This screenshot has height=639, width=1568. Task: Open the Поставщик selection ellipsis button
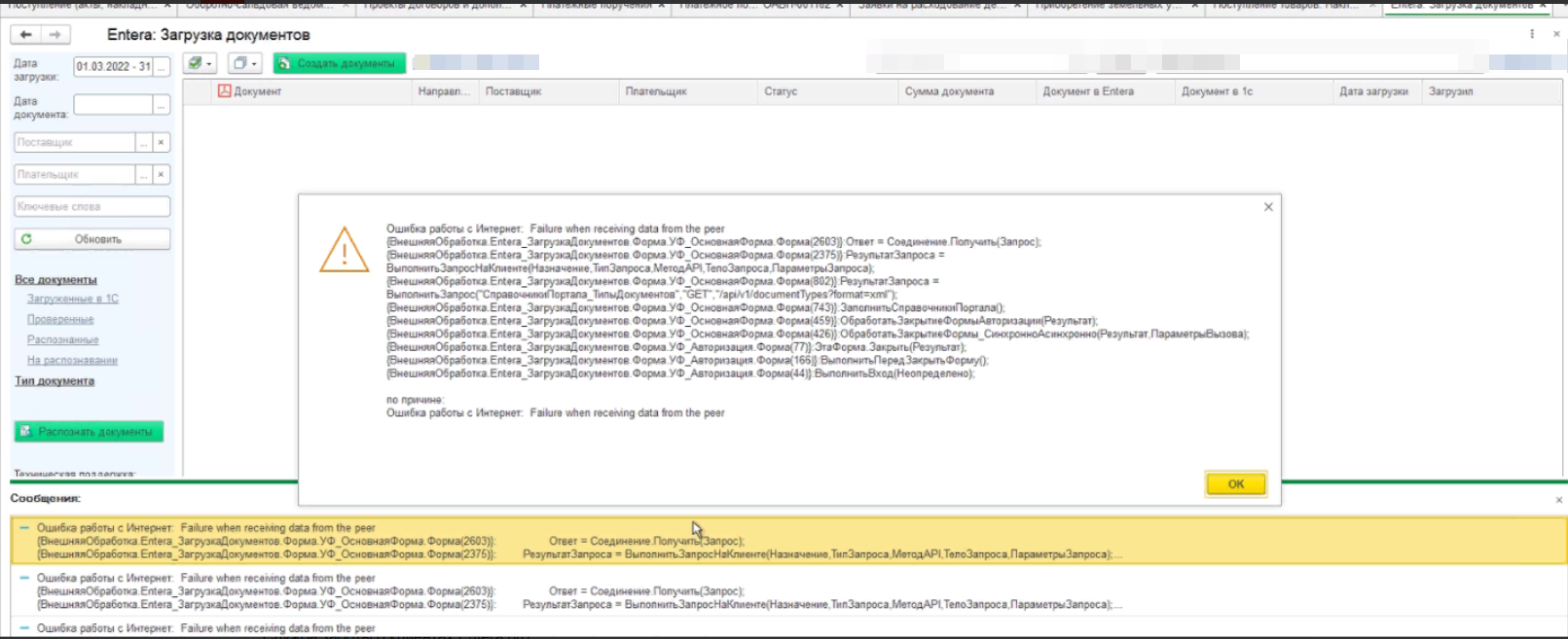(x=144, y=142)
